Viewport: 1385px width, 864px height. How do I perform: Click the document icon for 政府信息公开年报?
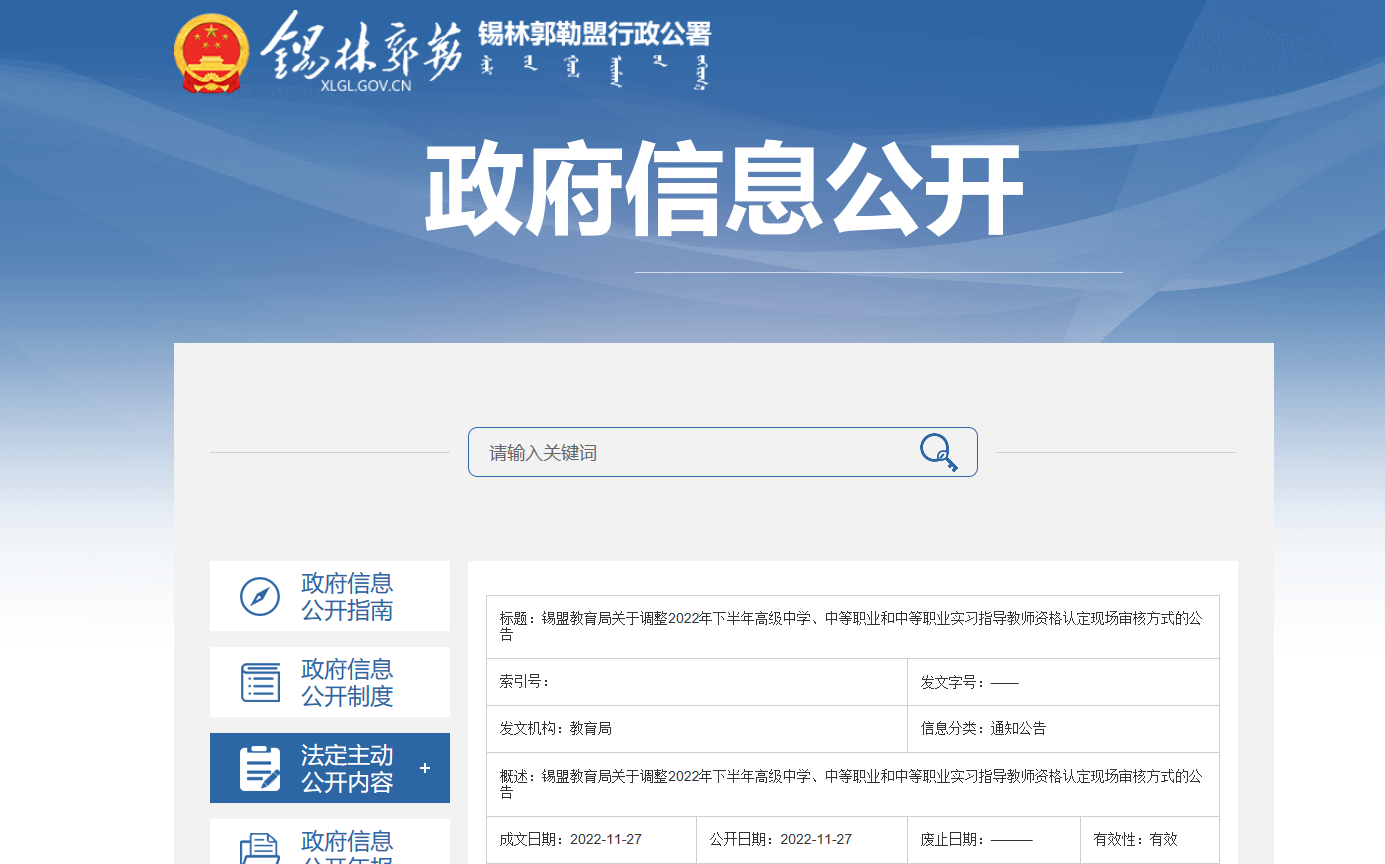pos(260,848)
